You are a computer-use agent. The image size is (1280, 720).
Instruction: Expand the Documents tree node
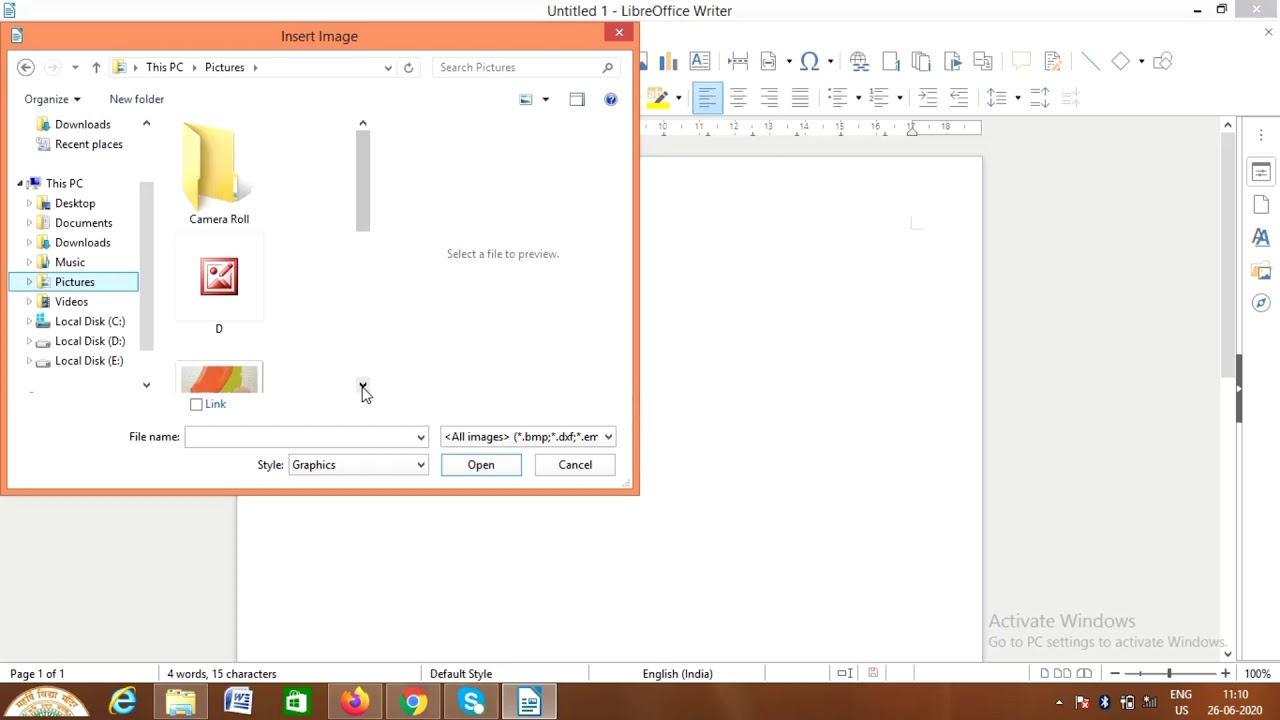click(x=29, y=223)
